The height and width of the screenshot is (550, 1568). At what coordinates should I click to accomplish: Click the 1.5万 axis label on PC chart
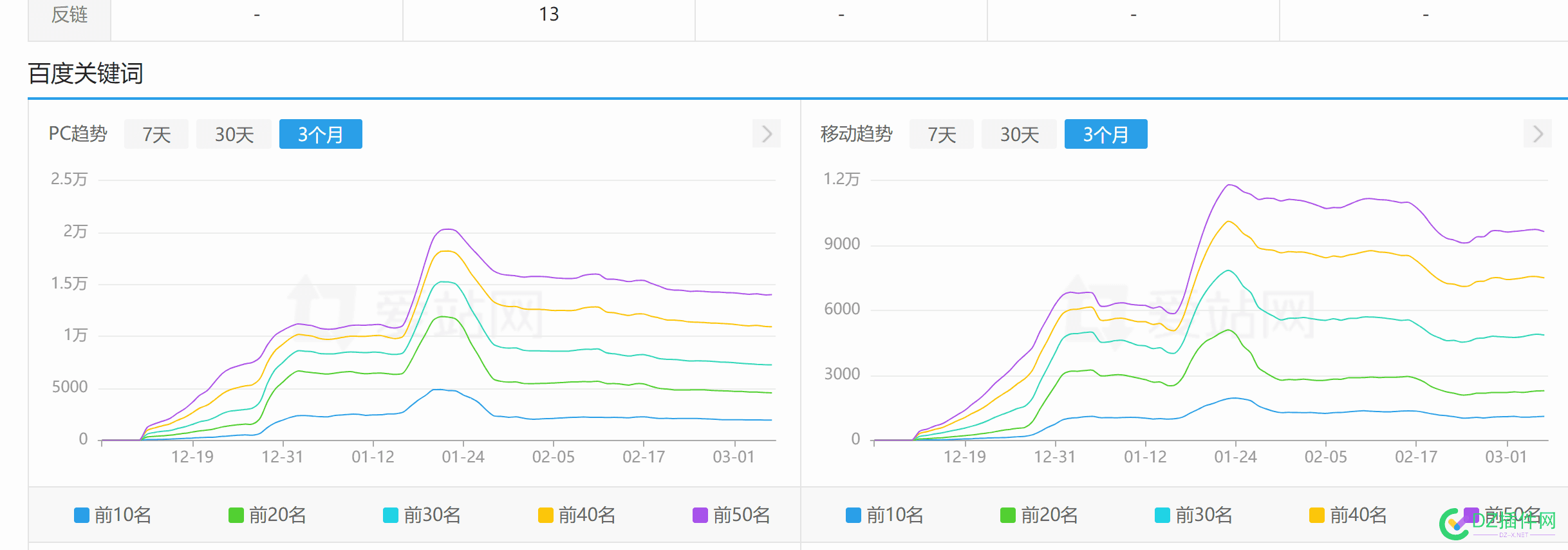(69, 283)
